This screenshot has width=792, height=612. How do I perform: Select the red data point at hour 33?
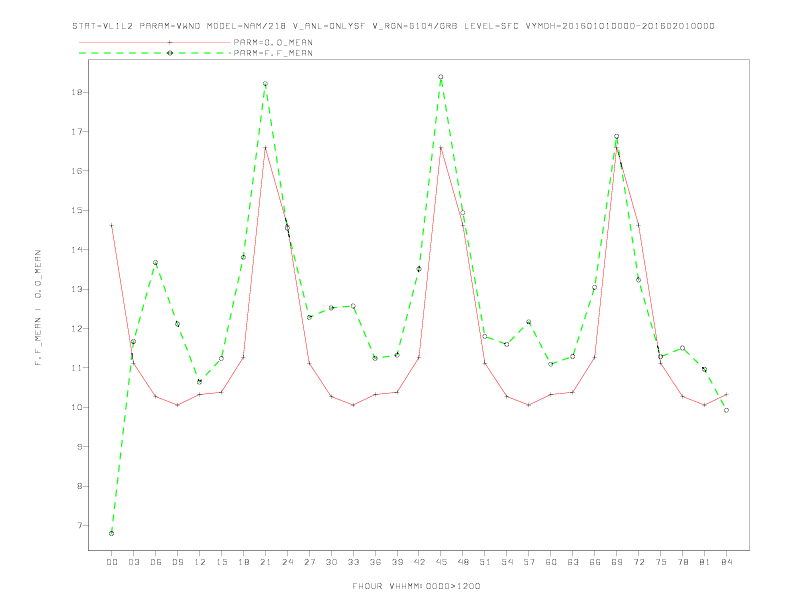pos(353,405)
